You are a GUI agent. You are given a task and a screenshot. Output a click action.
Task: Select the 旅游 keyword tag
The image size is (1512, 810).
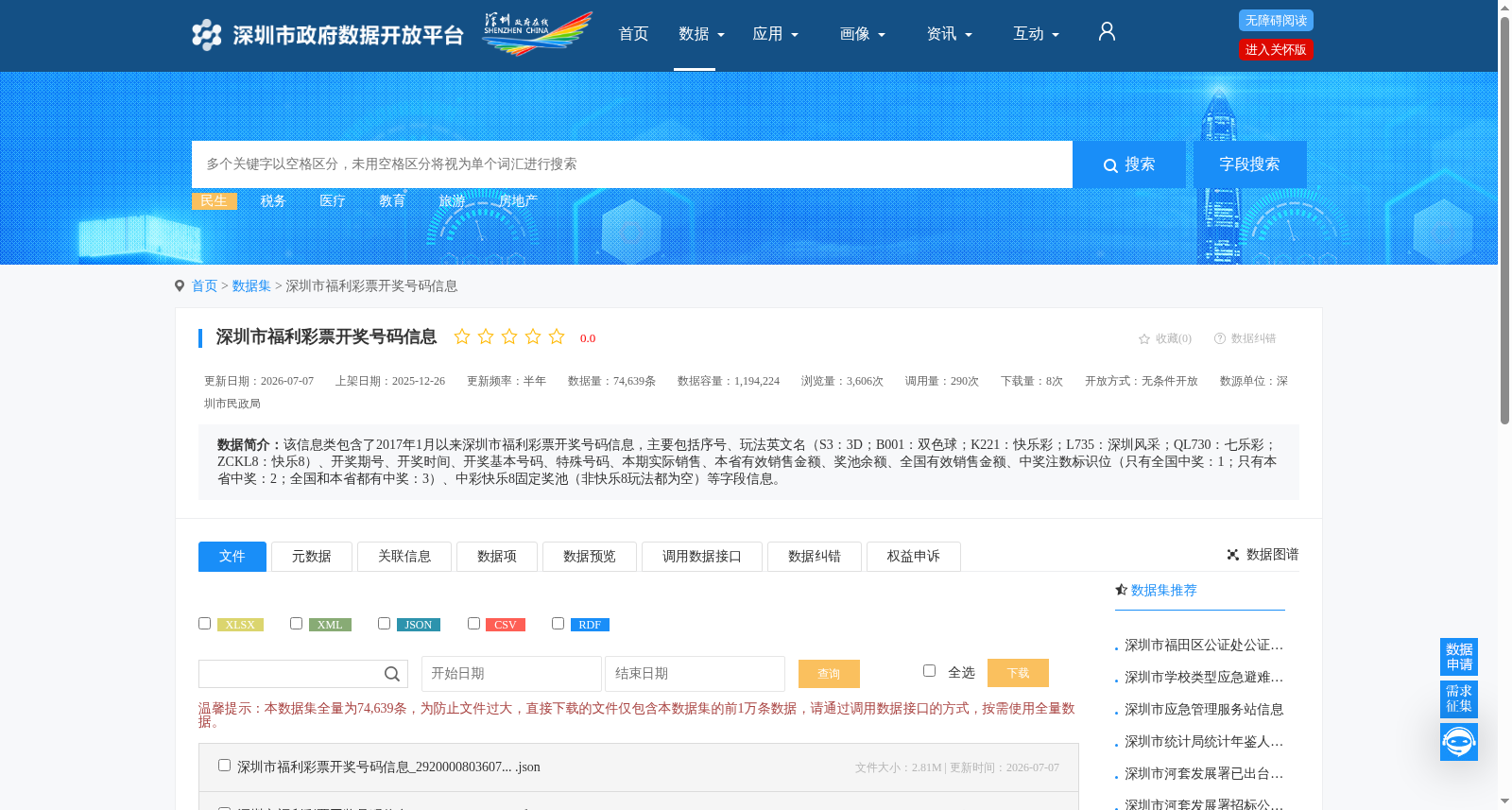point(452,201)
